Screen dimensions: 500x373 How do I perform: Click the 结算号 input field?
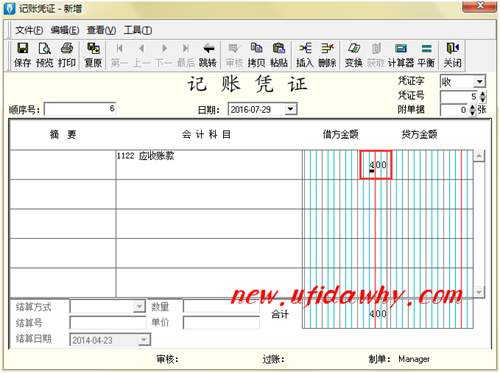108,323
